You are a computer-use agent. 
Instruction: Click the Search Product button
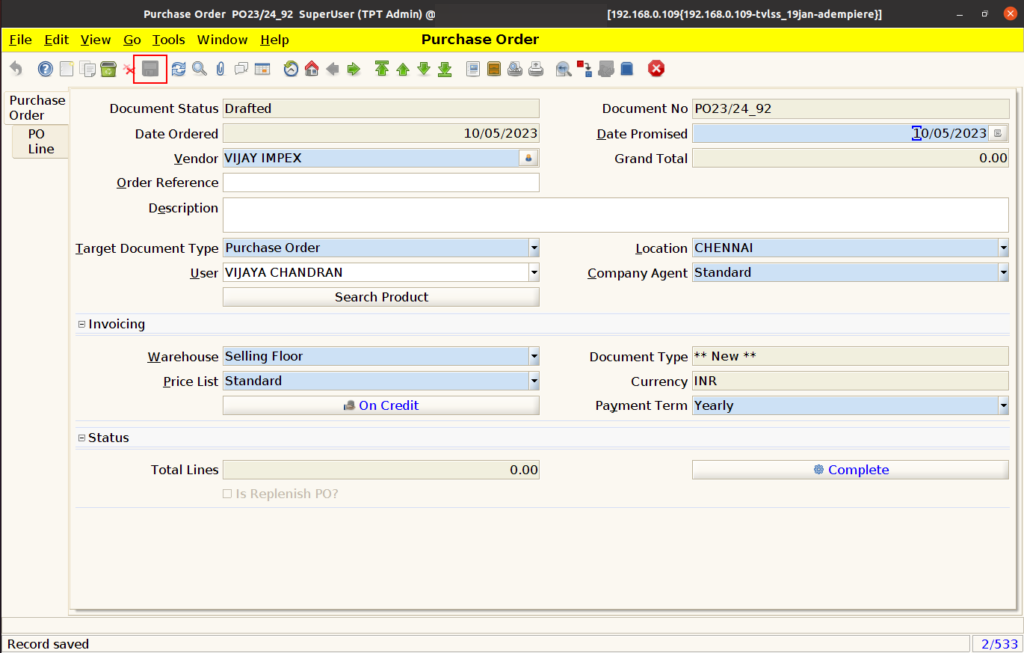point(381,297)
